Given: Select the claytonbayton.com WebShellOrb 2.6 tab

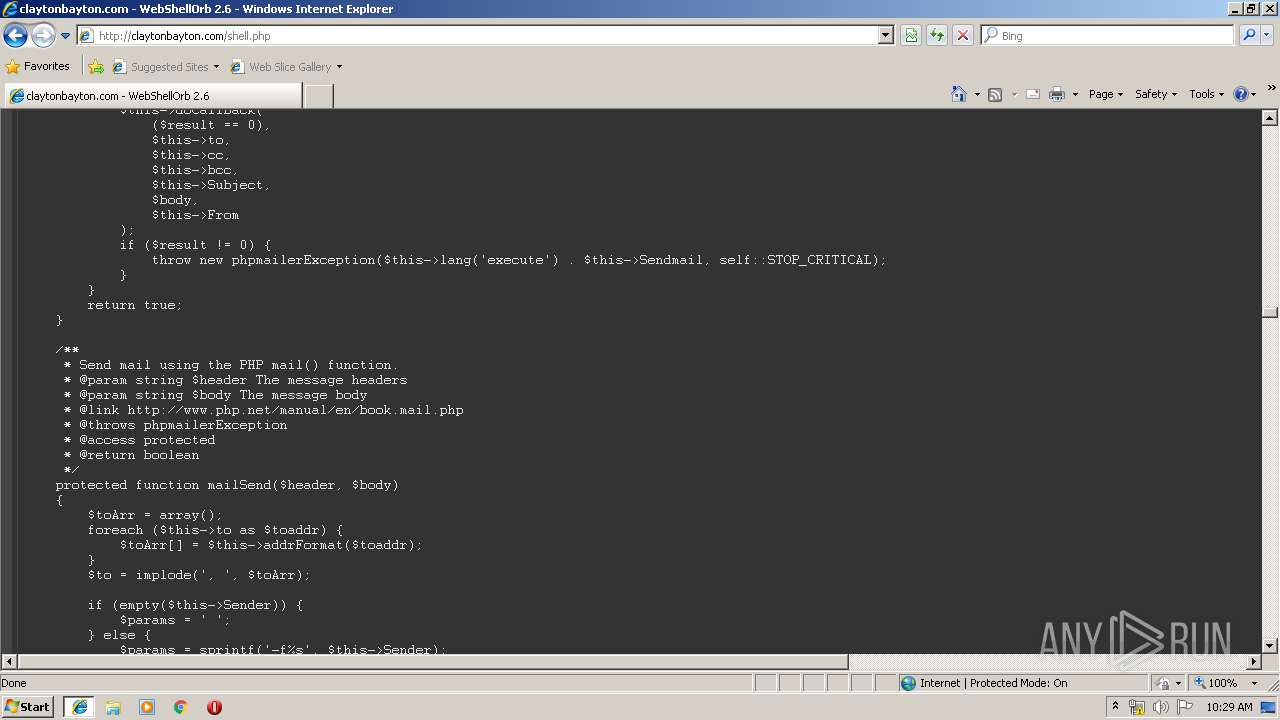Looking at the screenshot, I should coord(152,96).
